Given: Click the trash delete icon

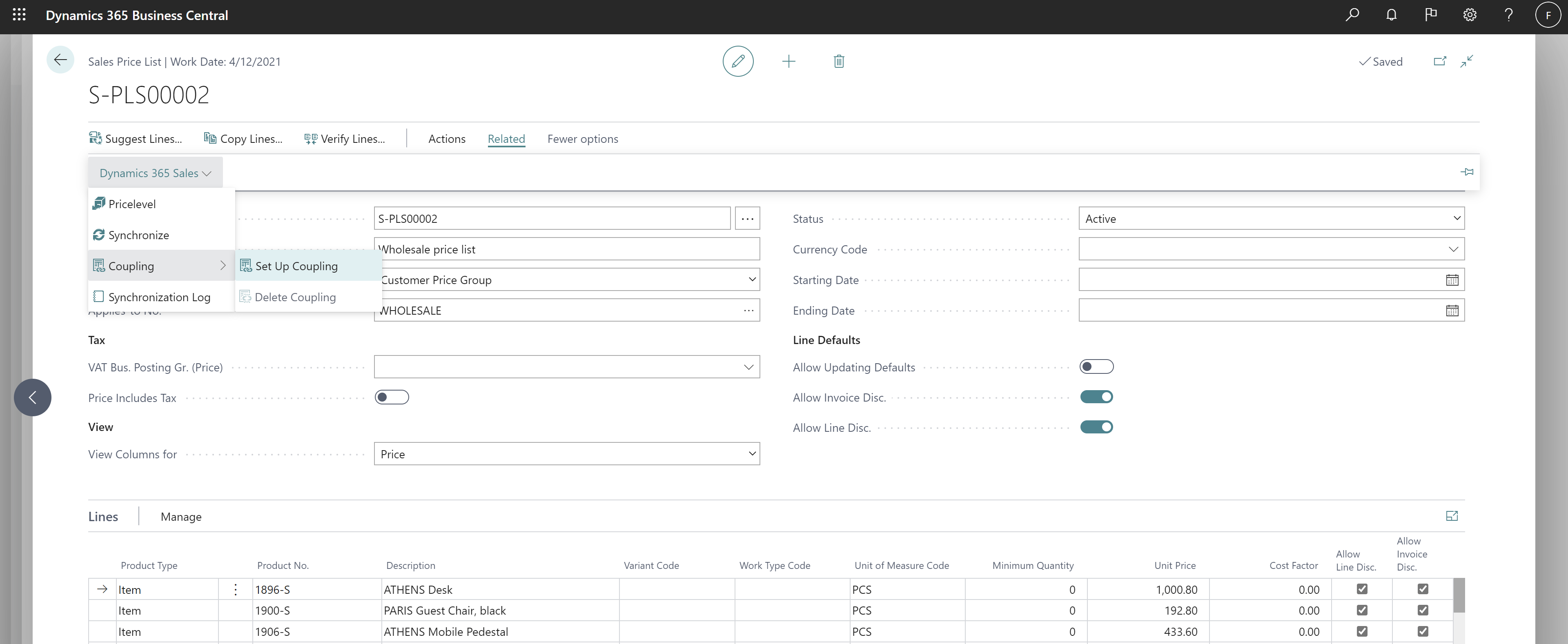Looking at the screenshot, I should click(x=838, y=61).
